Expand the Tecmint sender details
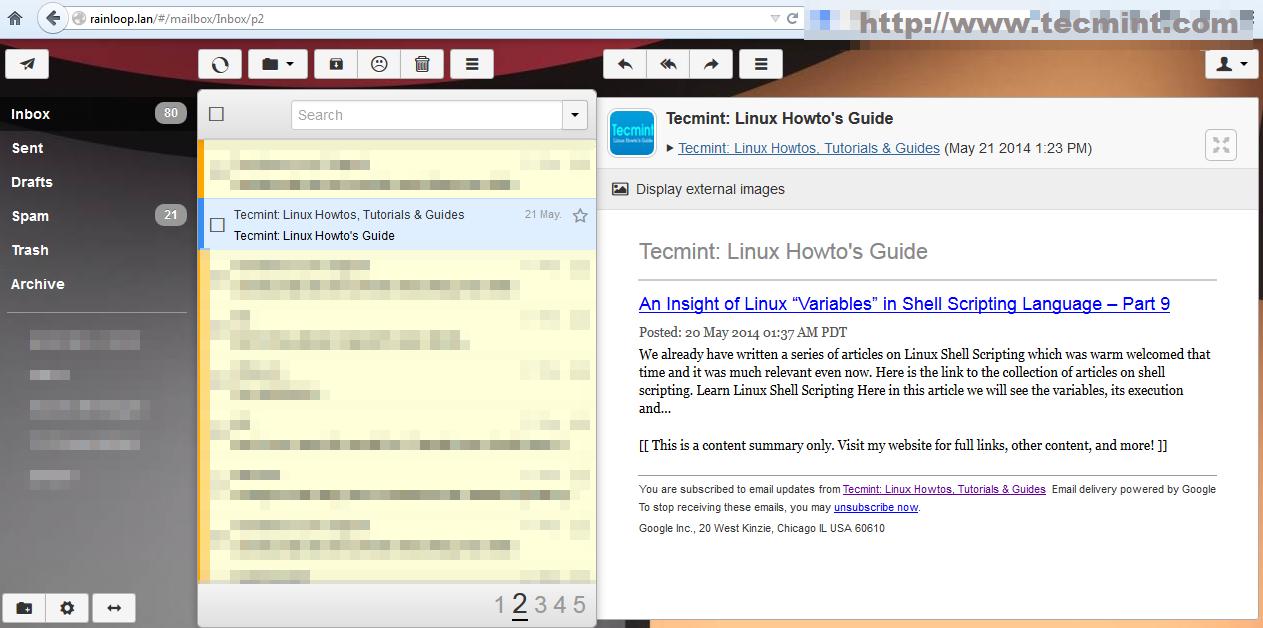Viewport: 1263px width, 628px height. point(671,147)
